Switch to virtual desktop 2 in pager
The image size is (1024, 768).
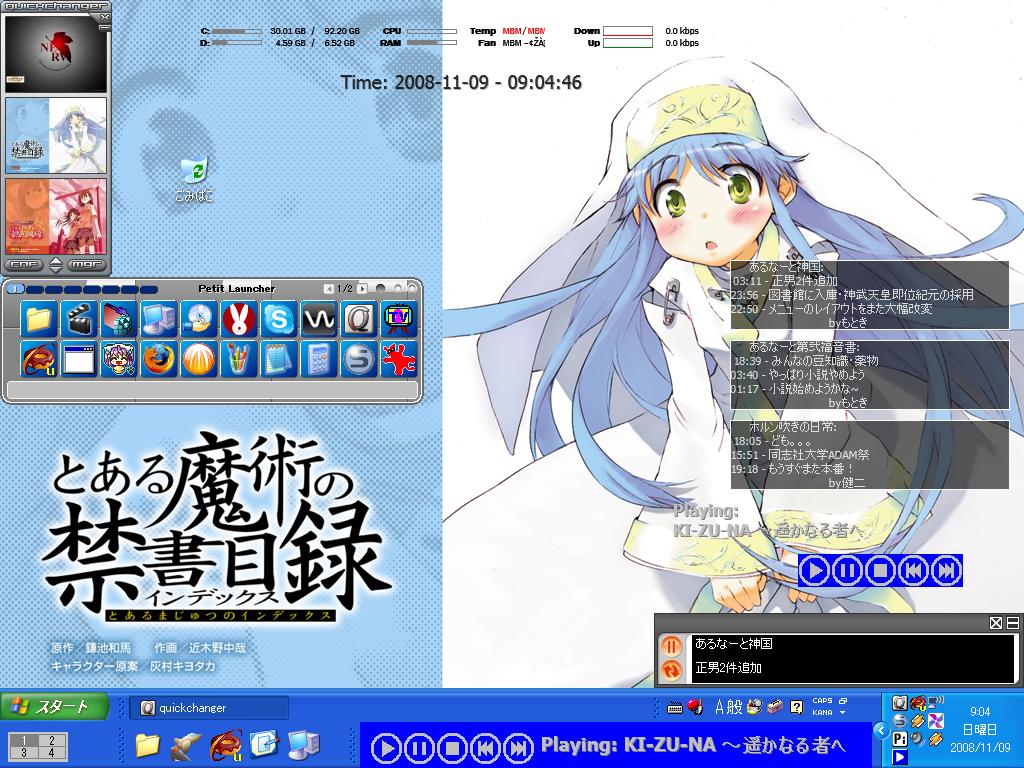tap(52, 741)
